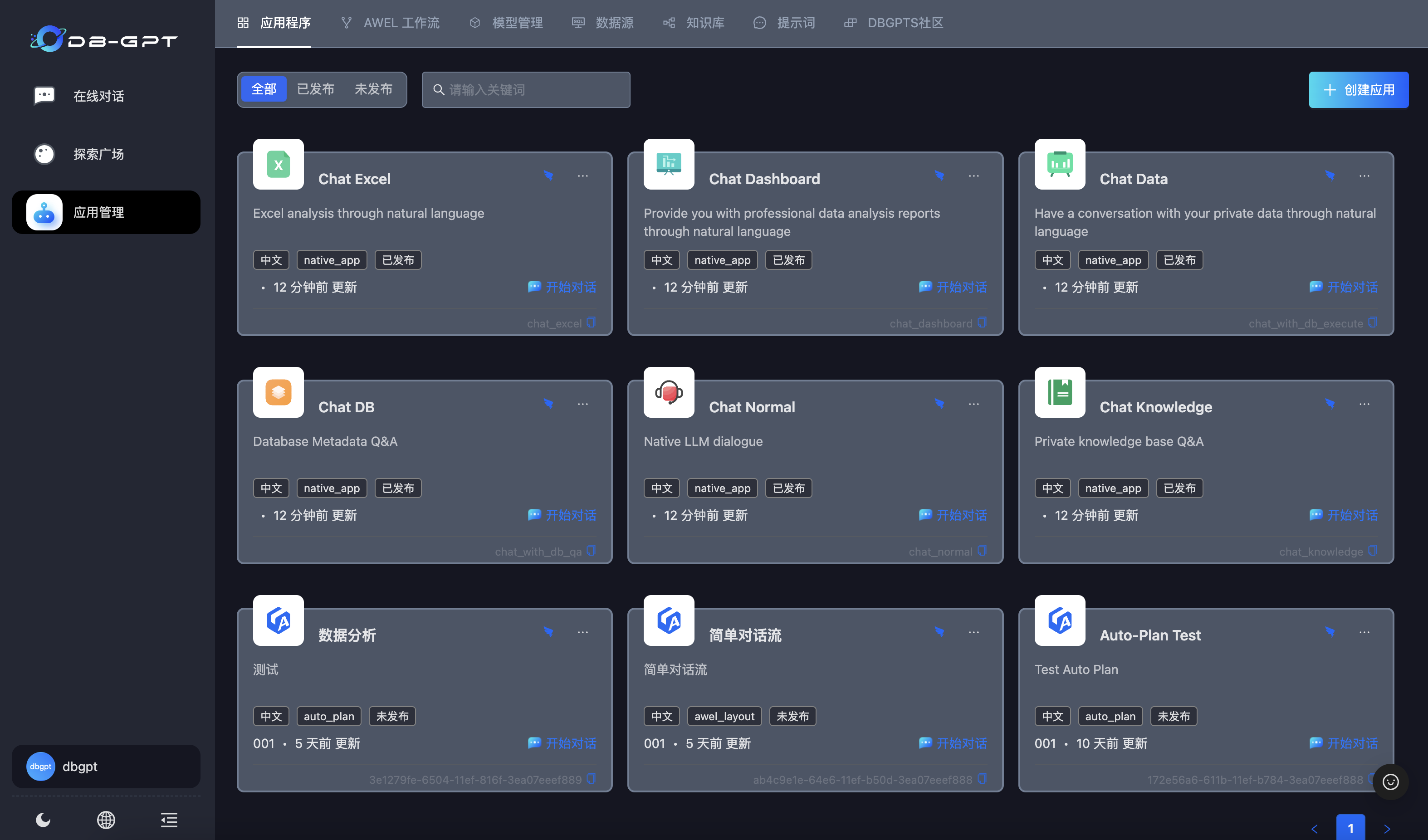Viewport: 1428px width, 840px height.
Task: Open the more options menu on Chat Data
Action: click(x=1364, y=176)
